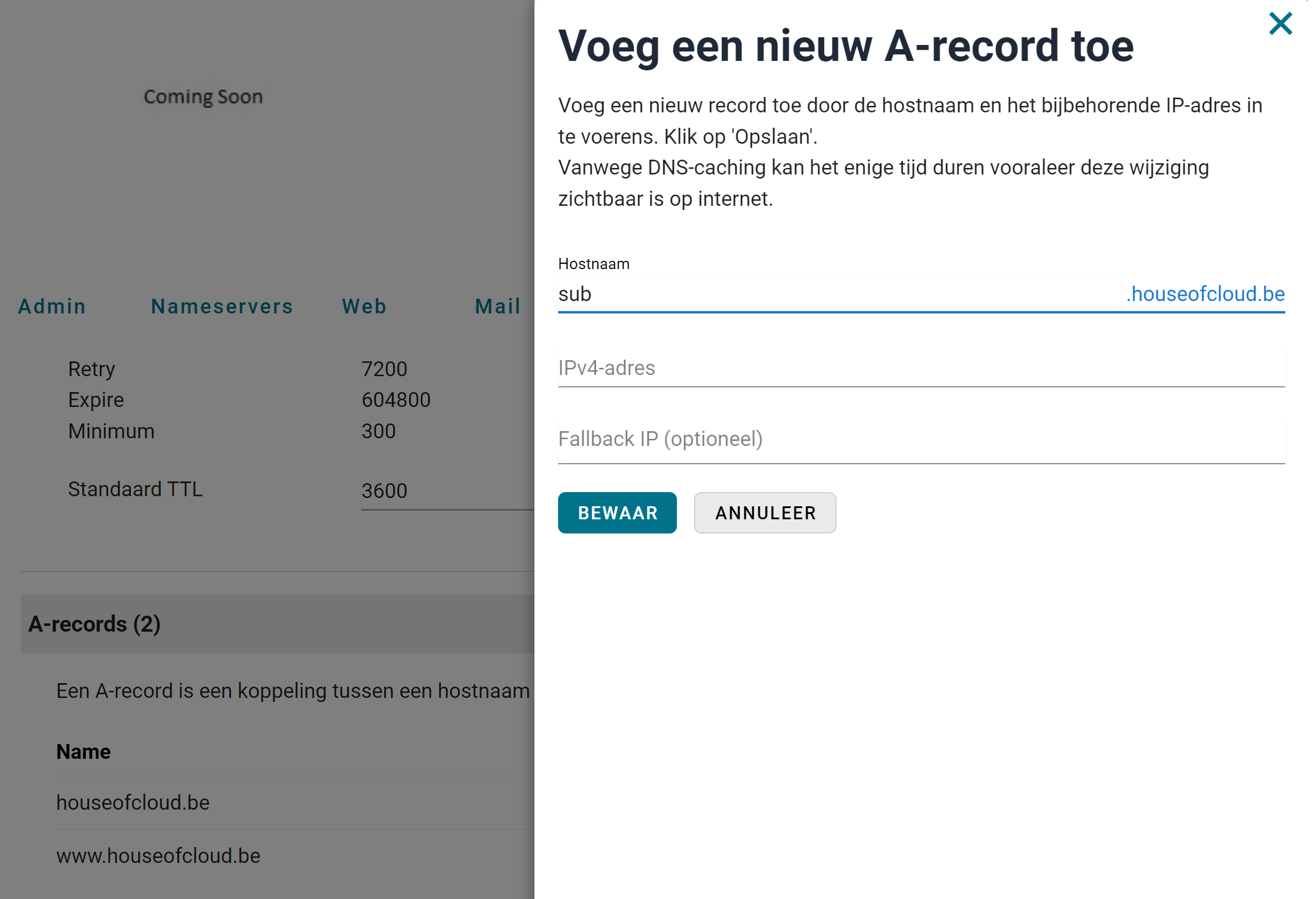This screenshot has height=899, width=1316.
Task: Close the A-record panel with the X icon
Action: click(1280, 24)
